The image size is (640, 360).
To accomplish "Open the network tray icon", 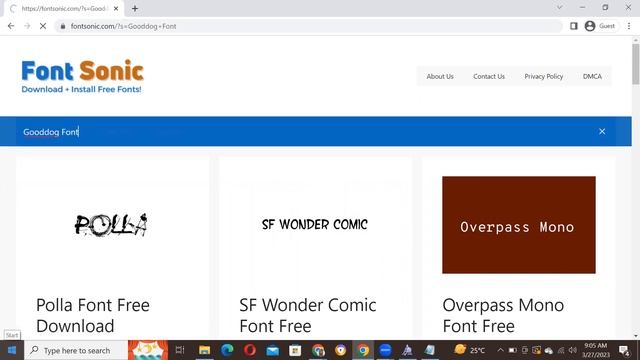I will point(561,350).
